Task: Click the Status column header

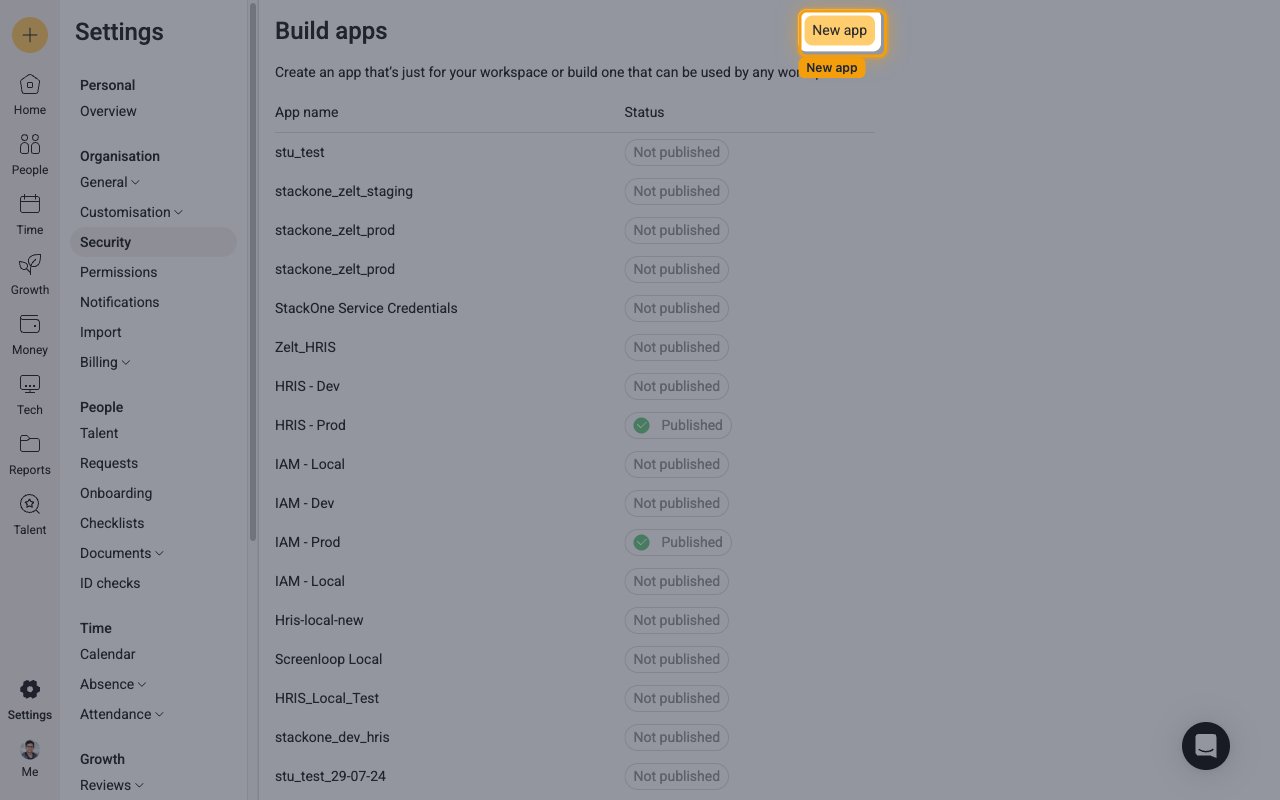Action: click(644, 112)
